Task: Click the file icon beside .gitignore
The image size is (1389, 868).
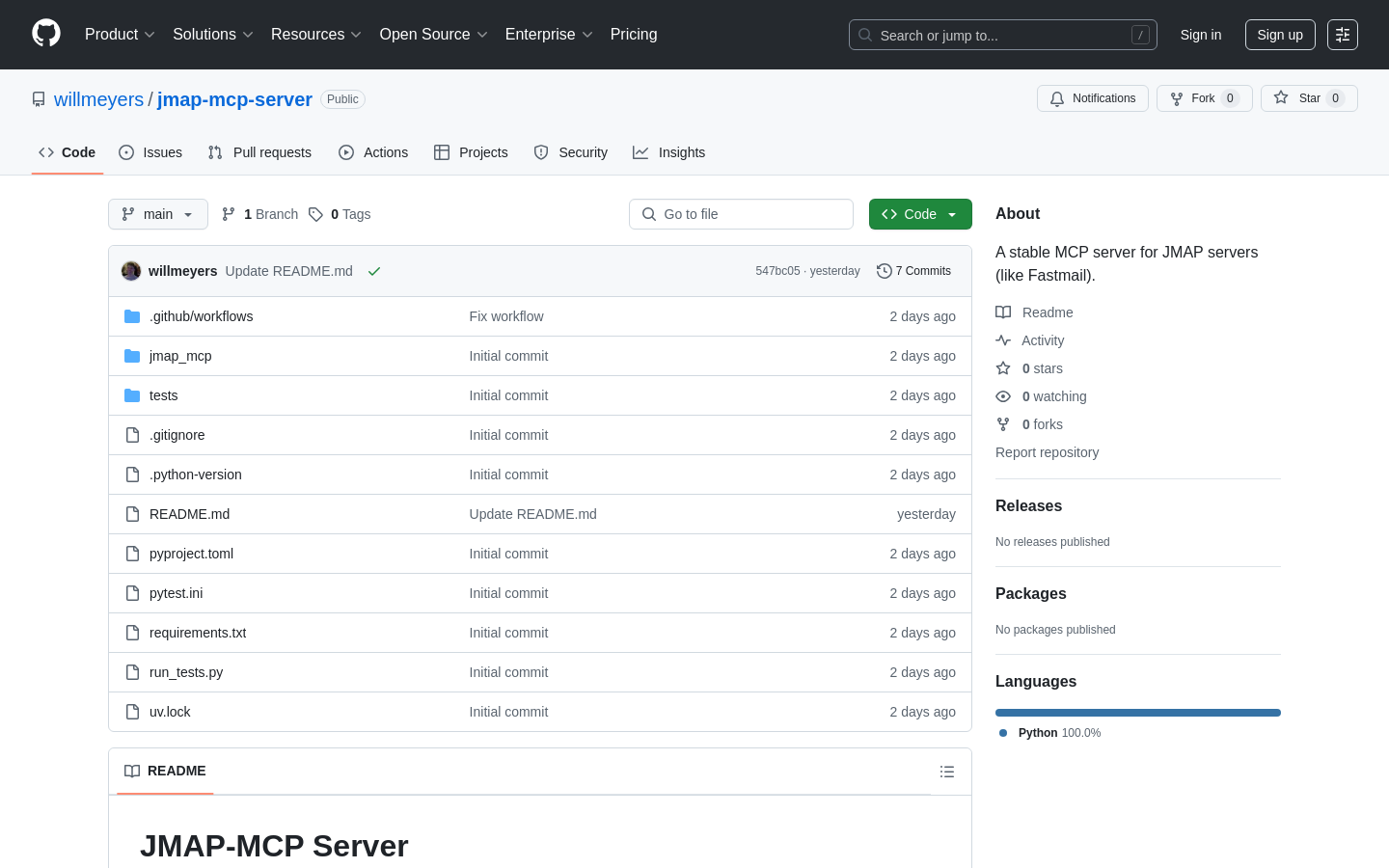Action: (132, 435)
